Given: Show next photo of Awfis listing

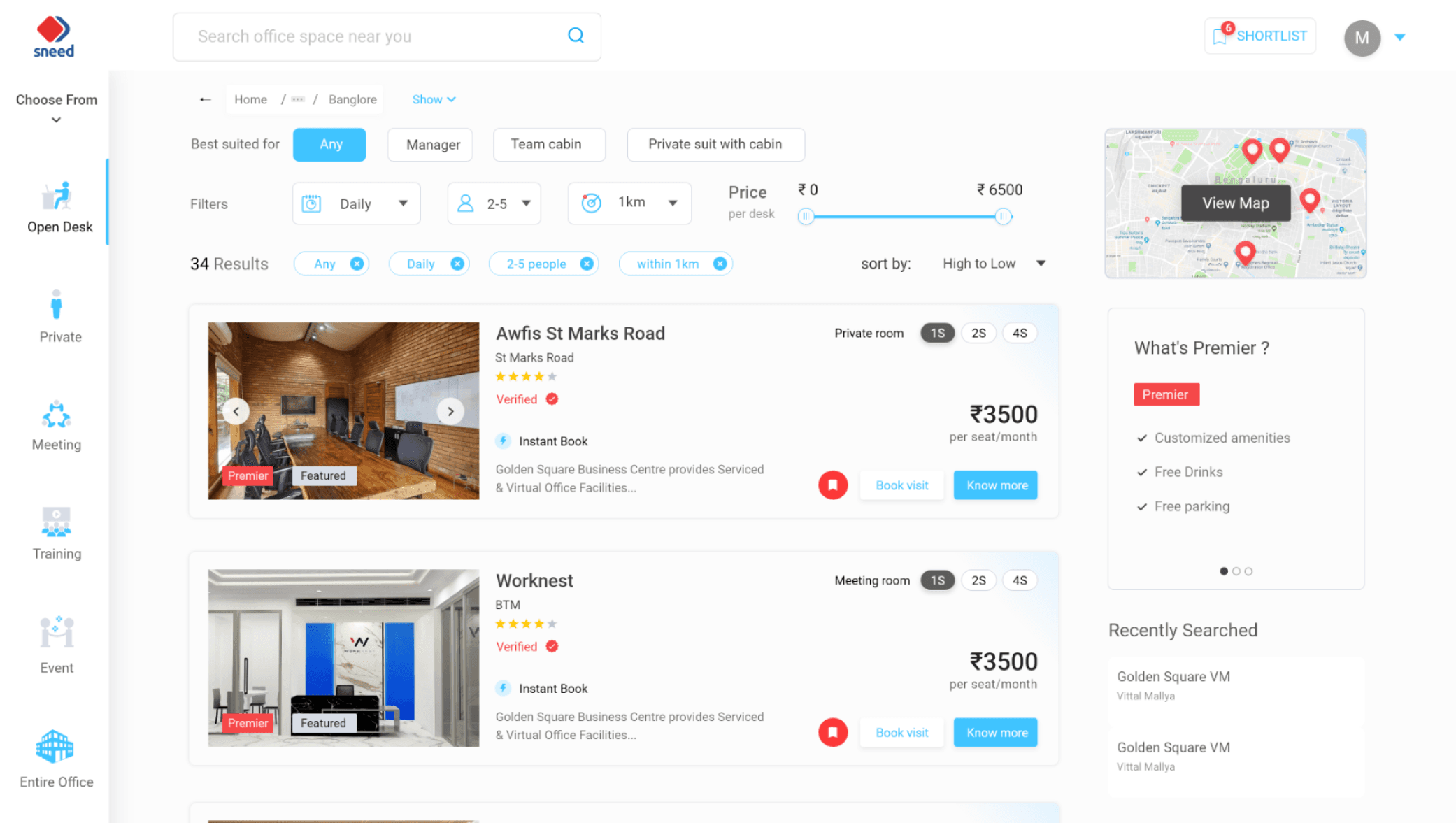Looking at the screenshot, I should tap(450, 411).
